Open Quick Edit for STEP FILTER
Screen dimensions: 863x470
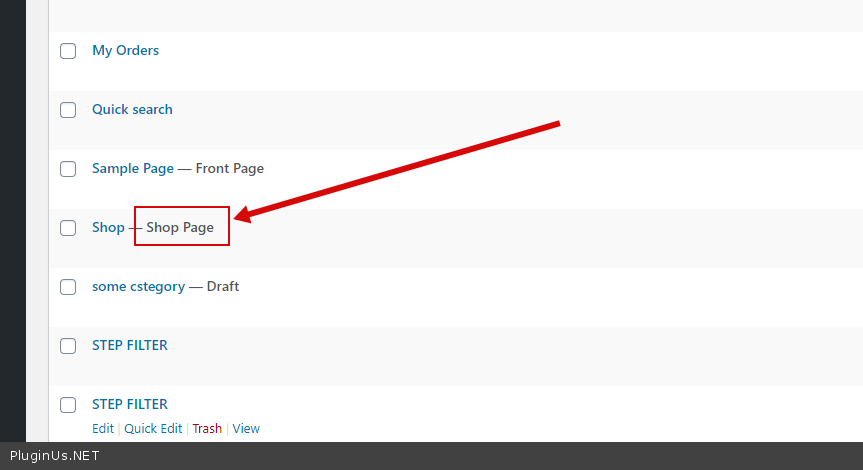point(153,429)
